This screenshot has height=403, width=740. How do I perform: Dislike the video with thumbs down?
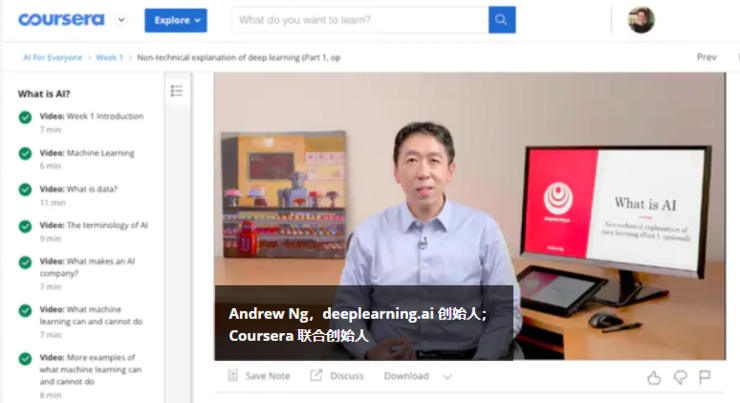pos(680,377)
